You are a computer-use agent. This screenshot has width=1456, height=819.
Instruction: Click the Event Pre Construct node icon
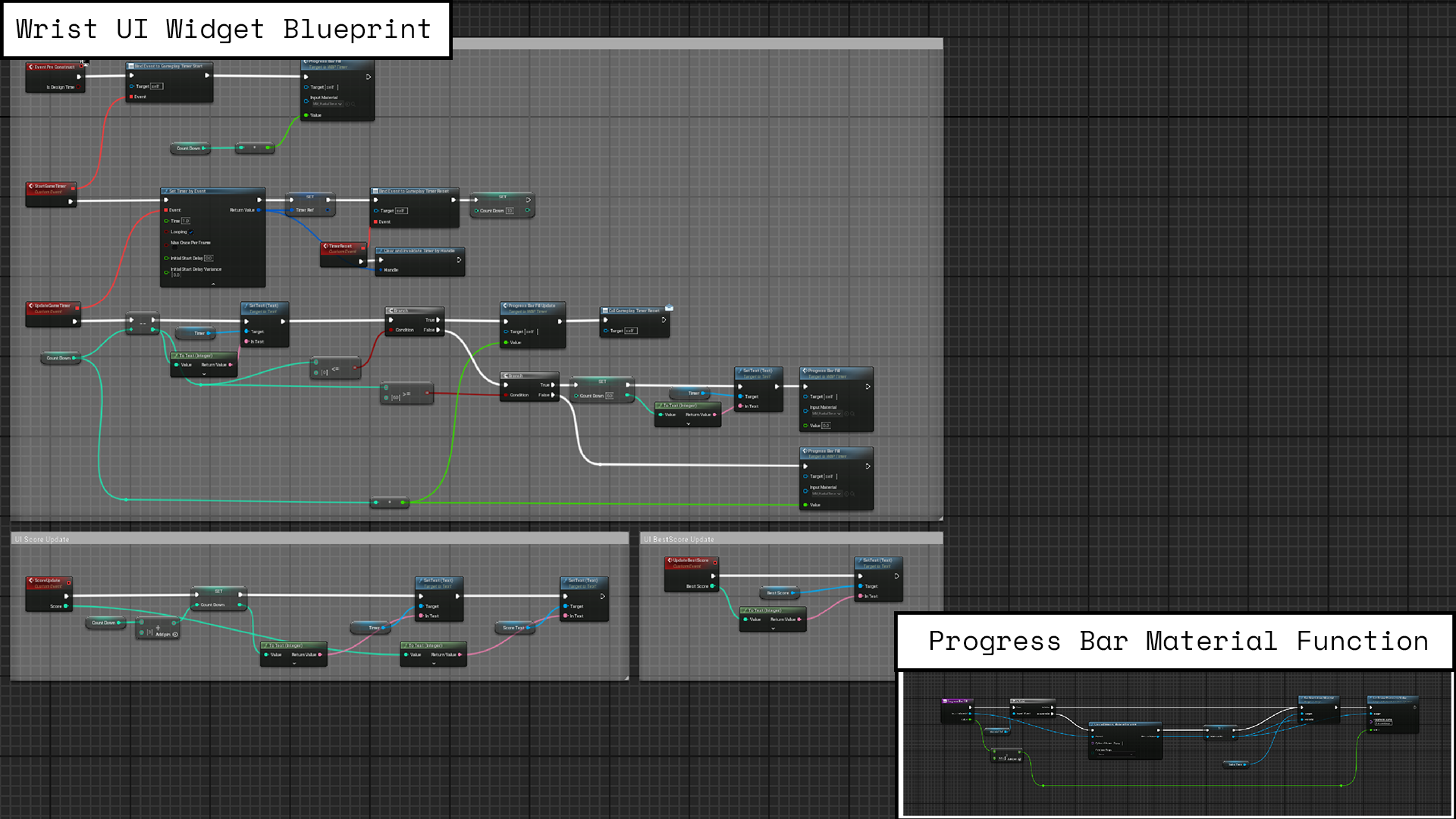(31, 67)
